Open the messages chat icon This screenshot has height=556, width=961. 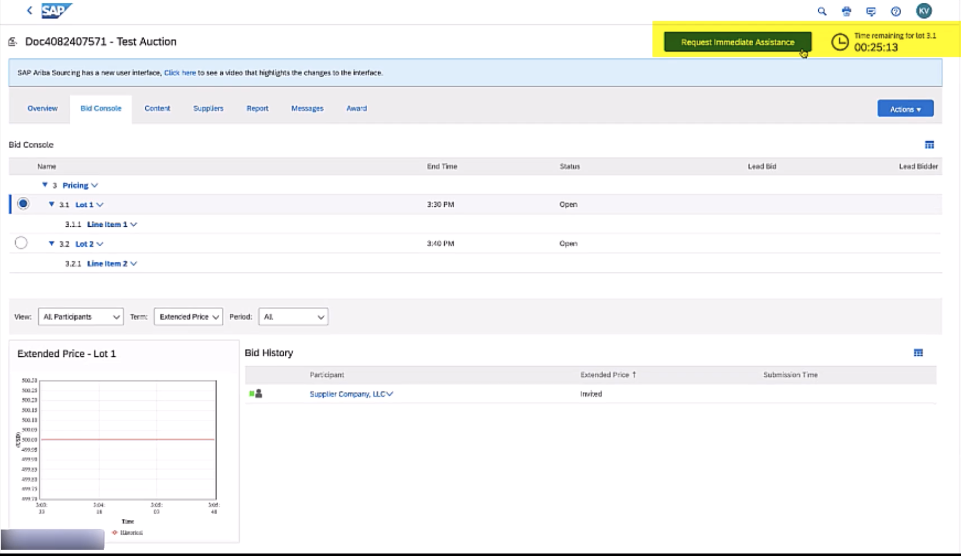click(871, 11)
